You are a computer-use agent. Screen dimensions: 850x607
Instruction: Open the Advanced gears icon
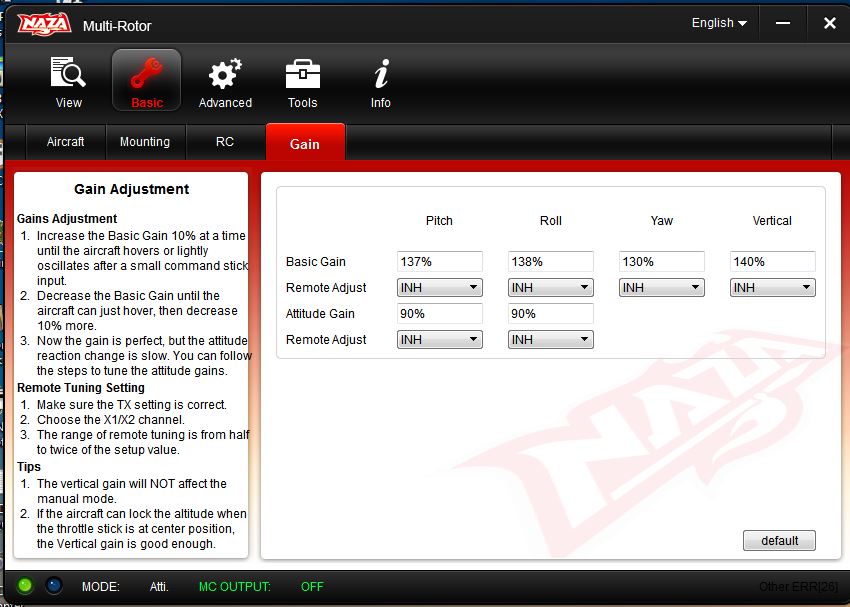(x=225, y=74)
